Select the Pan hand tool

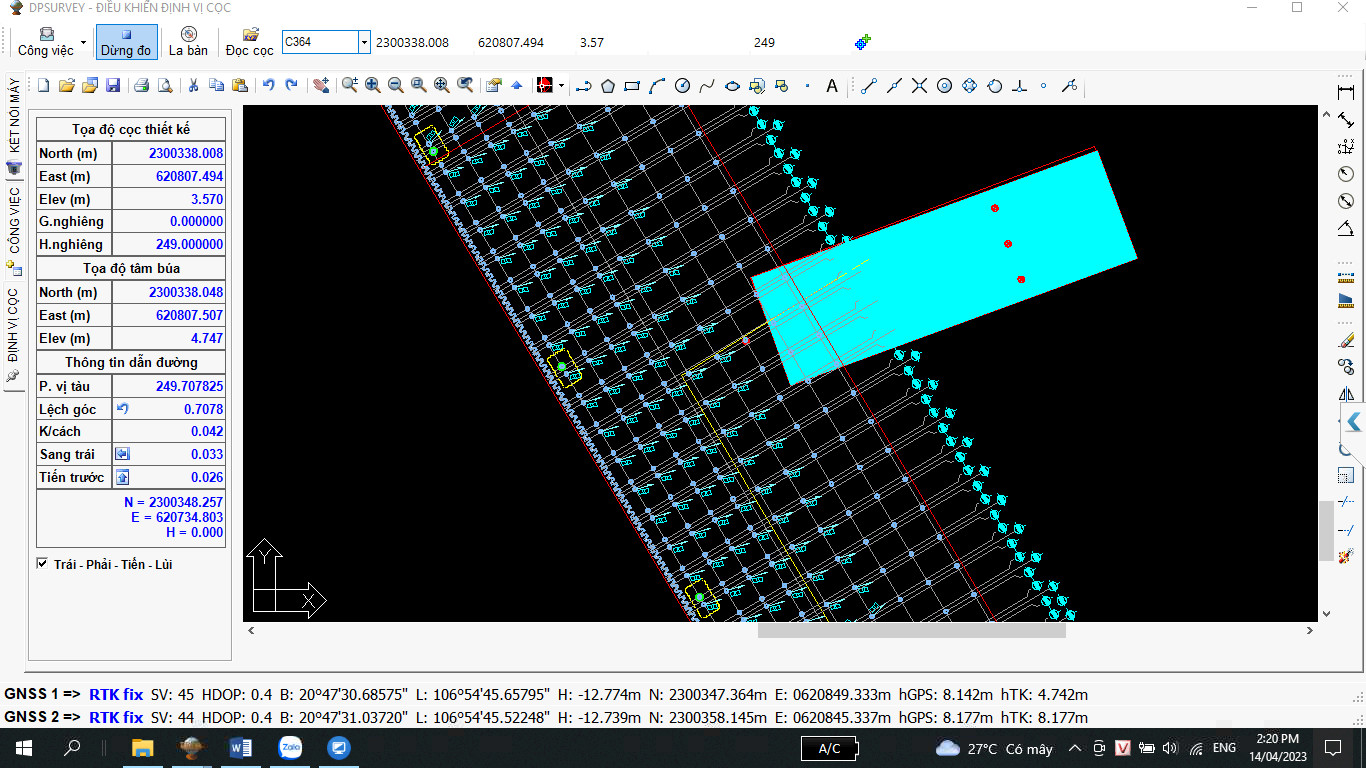pos(320,86)
